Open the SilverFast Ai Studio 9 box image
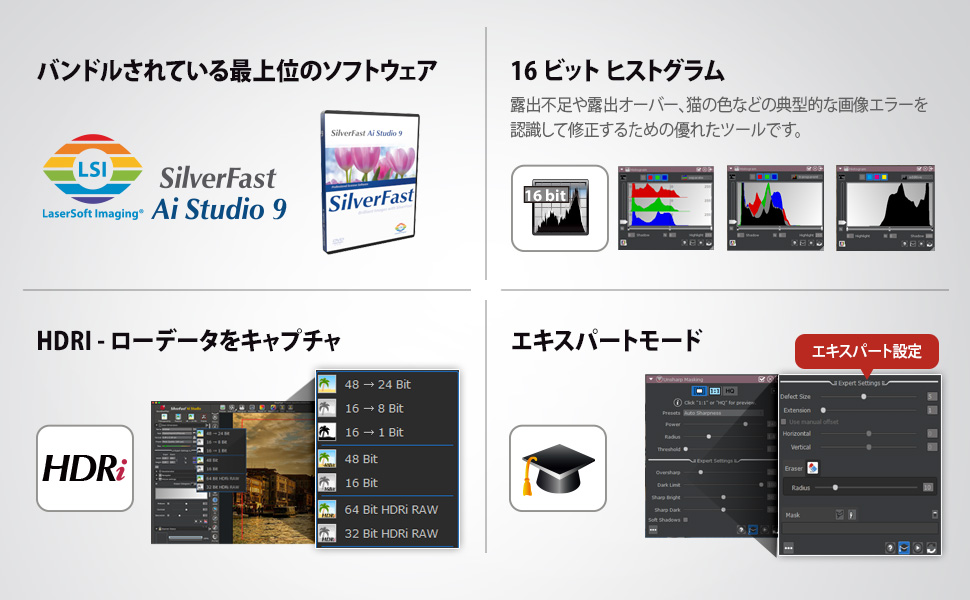Screen dimensions: 970x600 coord(370,182)
